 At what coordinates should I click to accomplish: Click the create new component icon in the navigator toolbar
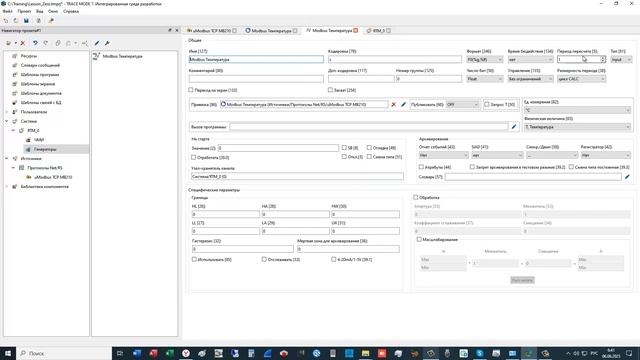coord(8,43)
